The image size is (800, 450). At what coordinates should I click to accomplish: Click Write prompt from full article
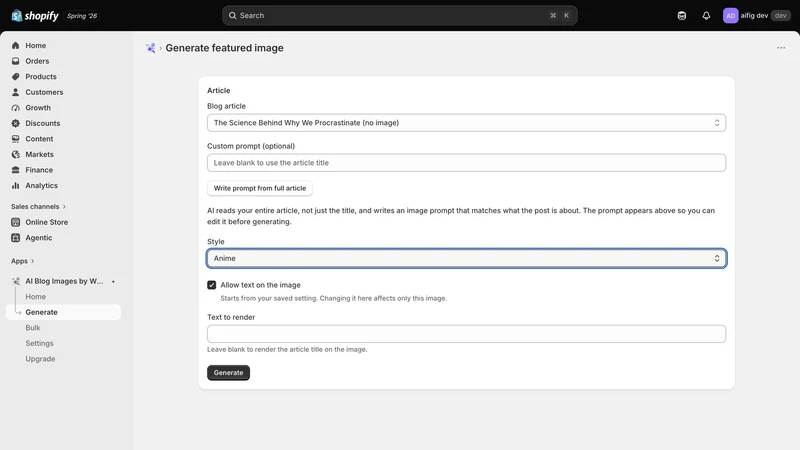point(260,188)
